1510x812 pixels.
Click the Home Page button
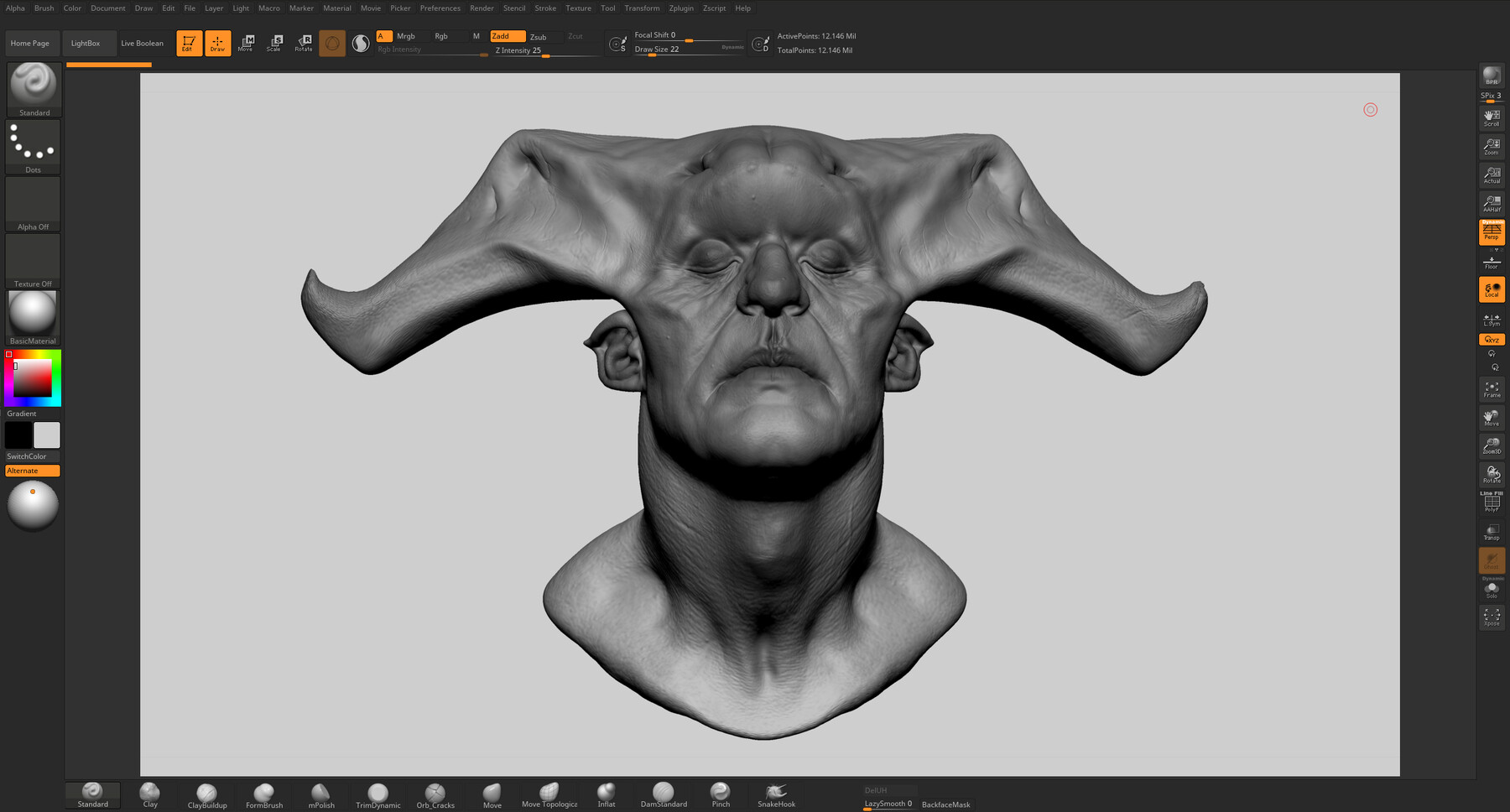point(30,43)
